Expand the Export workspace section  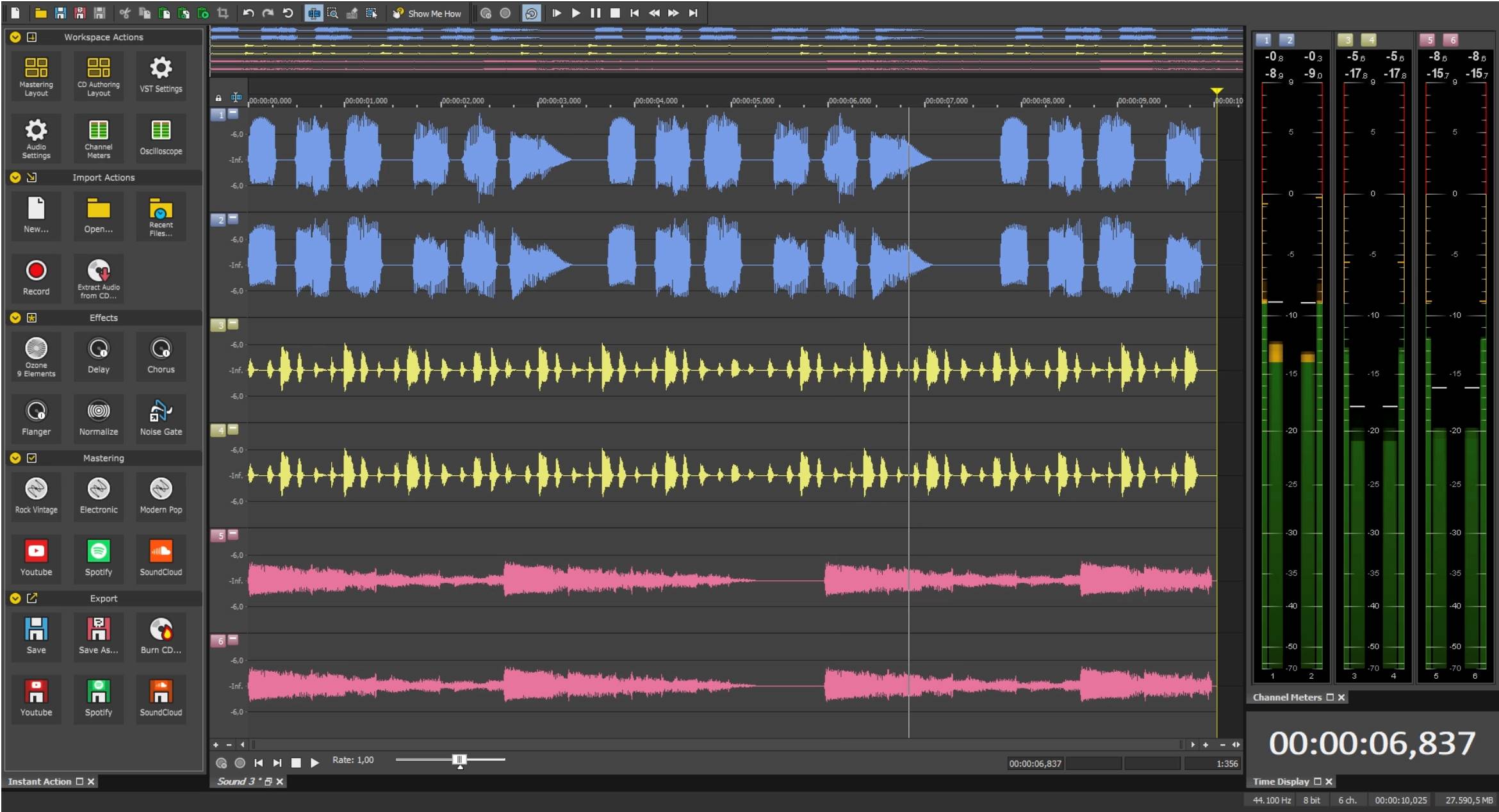[x=15, y=597]
